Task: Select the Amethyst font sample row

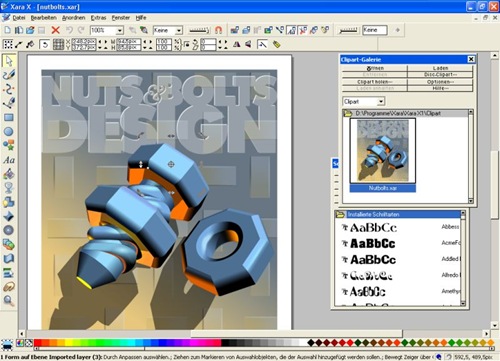Action: [398, 292]
